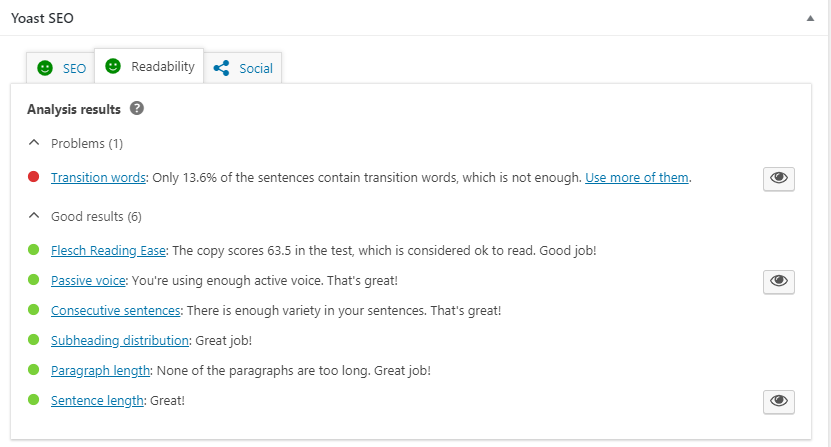
Task: Open the "Use more of them" link
Action: 636,178
